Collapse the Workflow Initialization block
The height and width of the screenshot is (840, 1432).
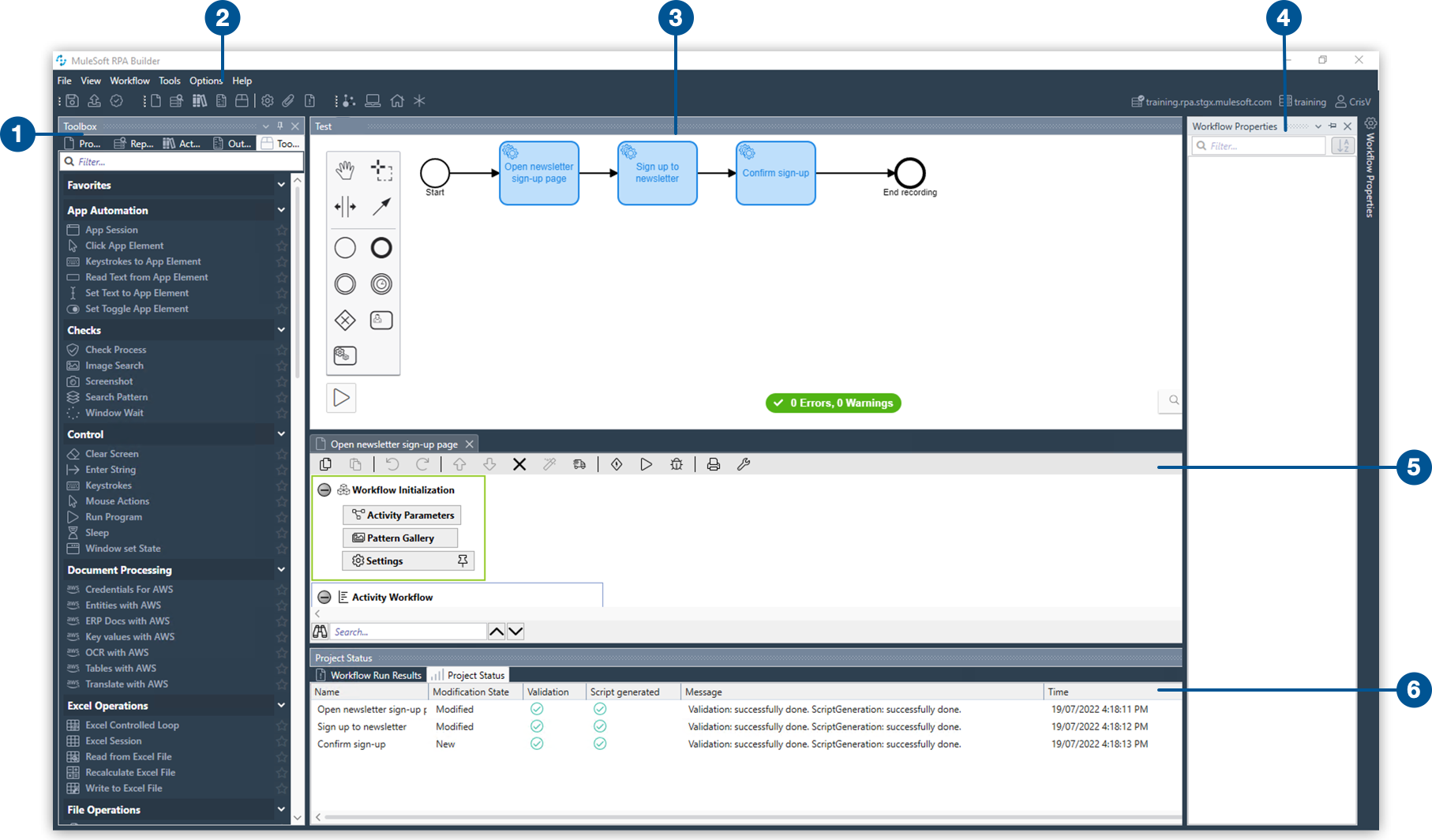coord(324,490)
